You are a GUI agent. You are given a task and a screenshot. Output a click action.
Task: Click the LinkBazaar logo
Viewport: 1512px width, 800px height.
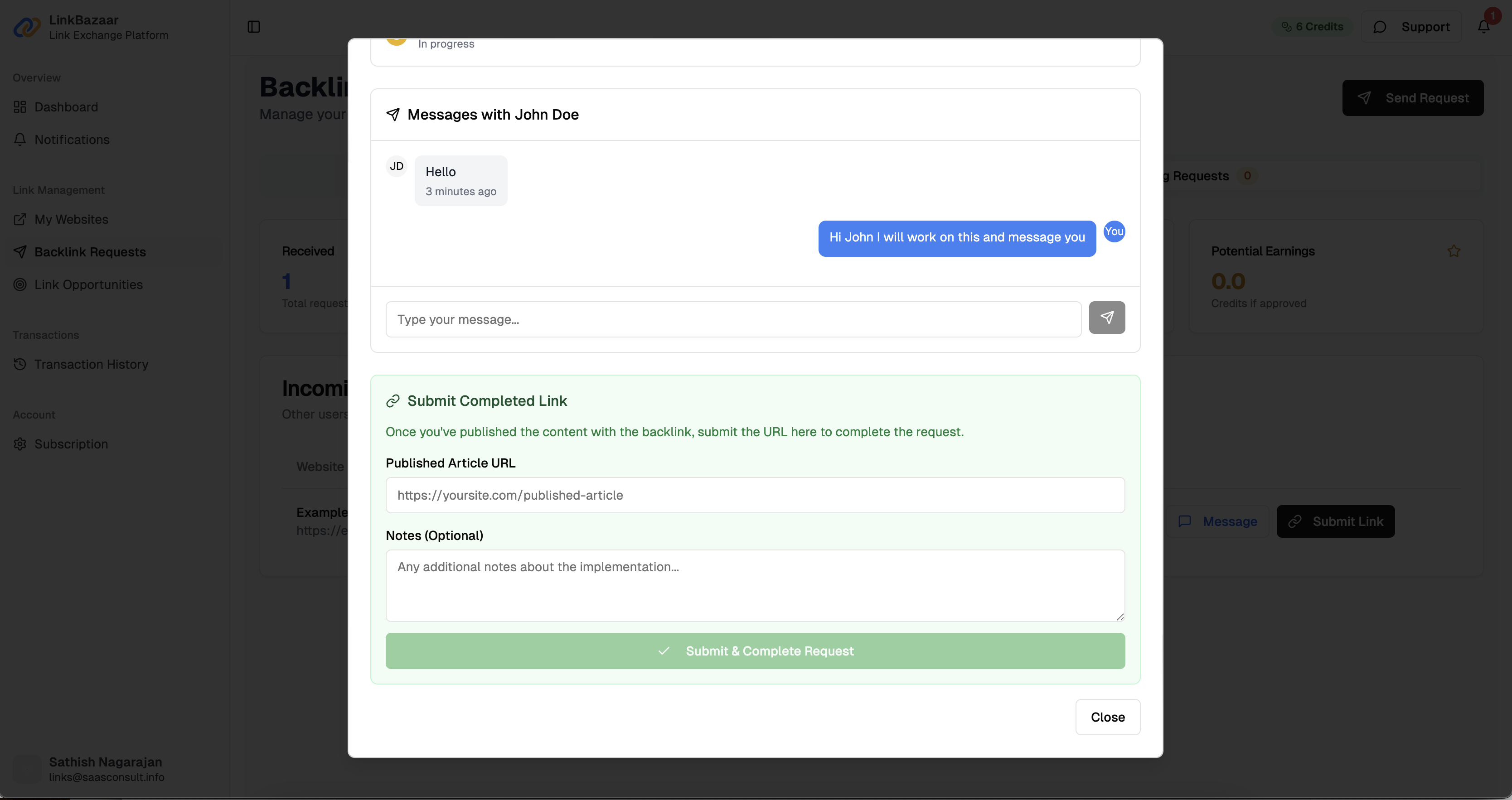[26, 26]
